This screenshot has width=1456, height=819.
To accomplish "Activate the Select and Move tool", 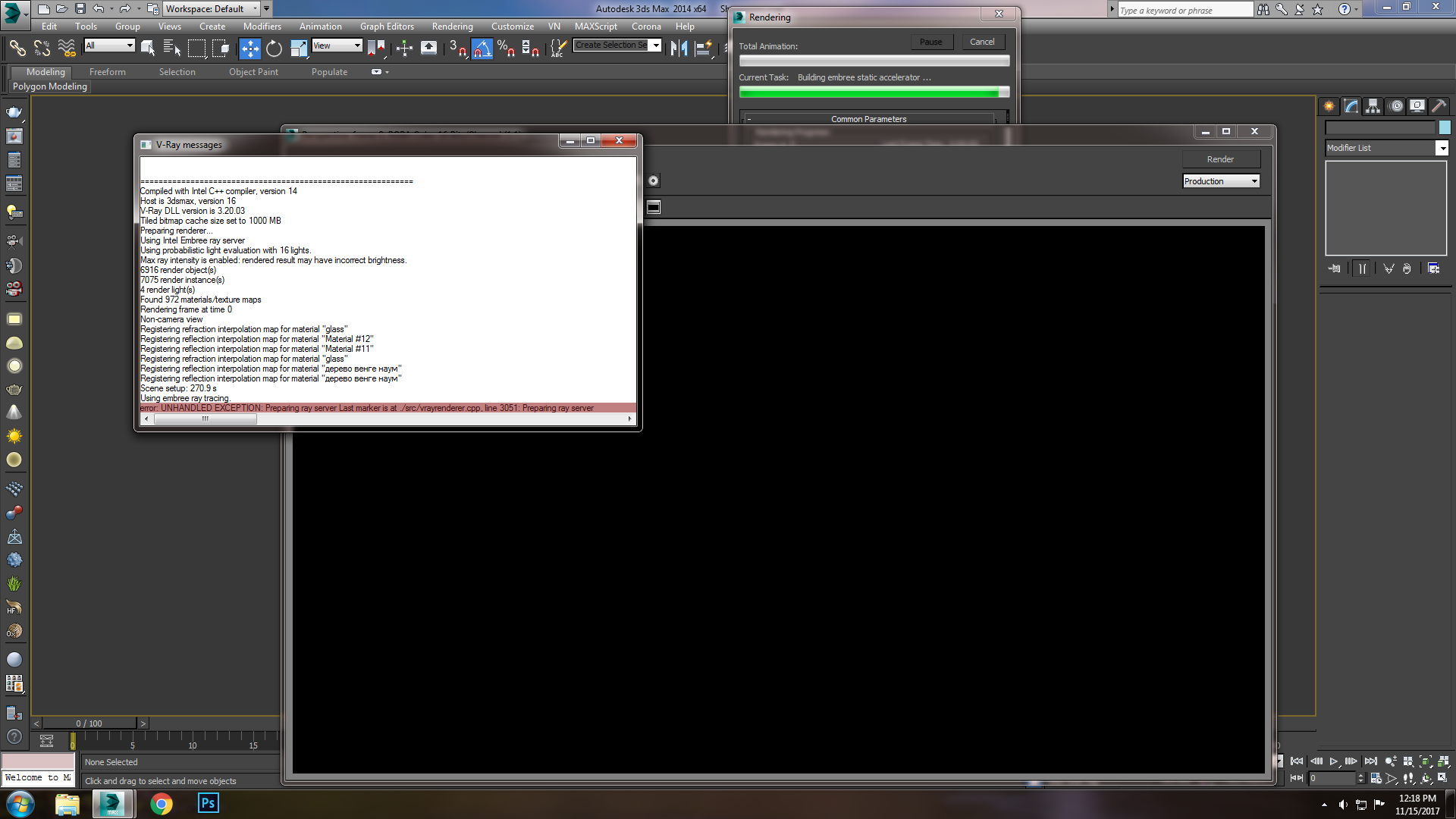I will click(249, 49).
